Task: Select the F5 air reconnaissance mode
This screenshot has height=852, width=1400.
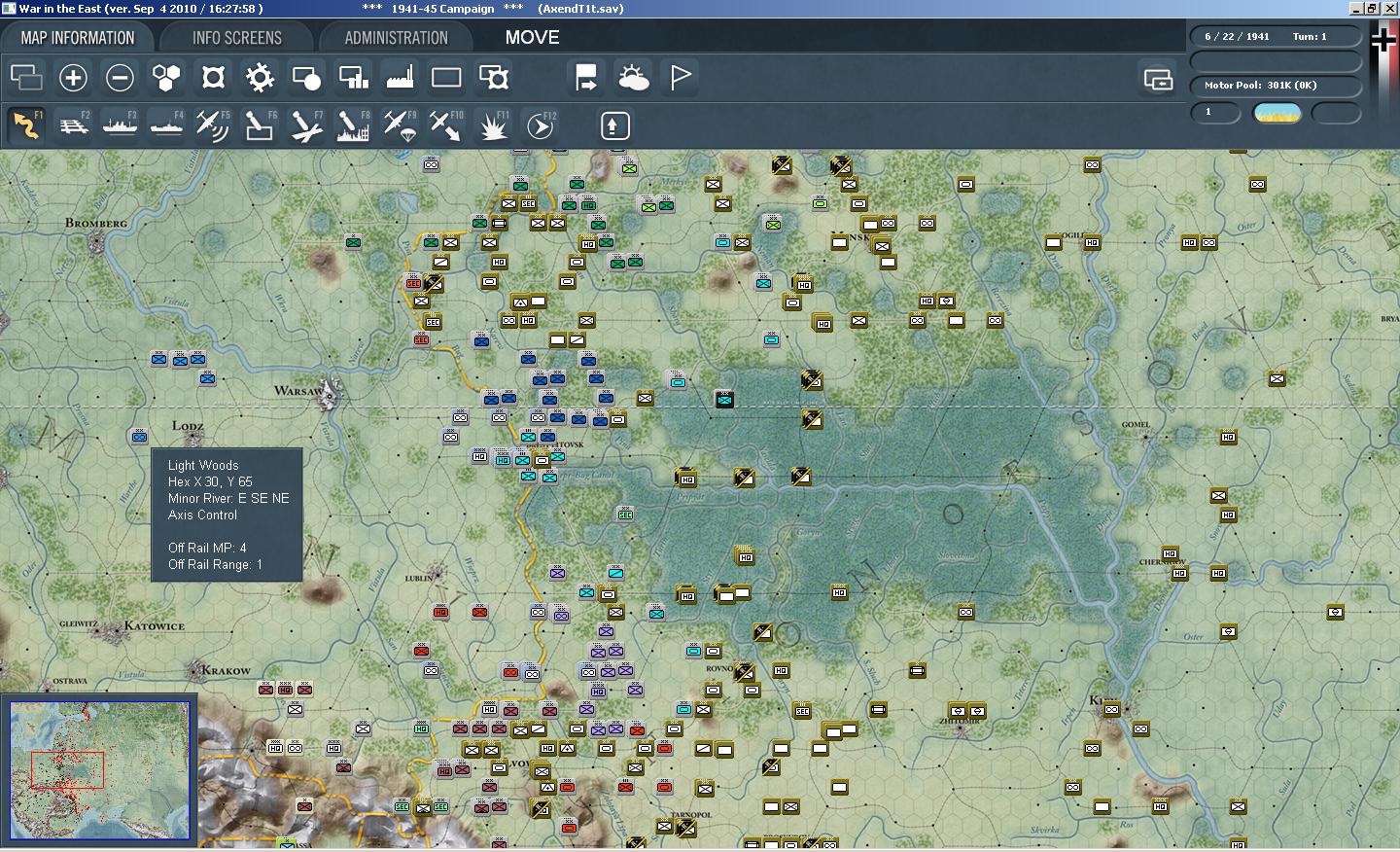Action: point(213,125)
